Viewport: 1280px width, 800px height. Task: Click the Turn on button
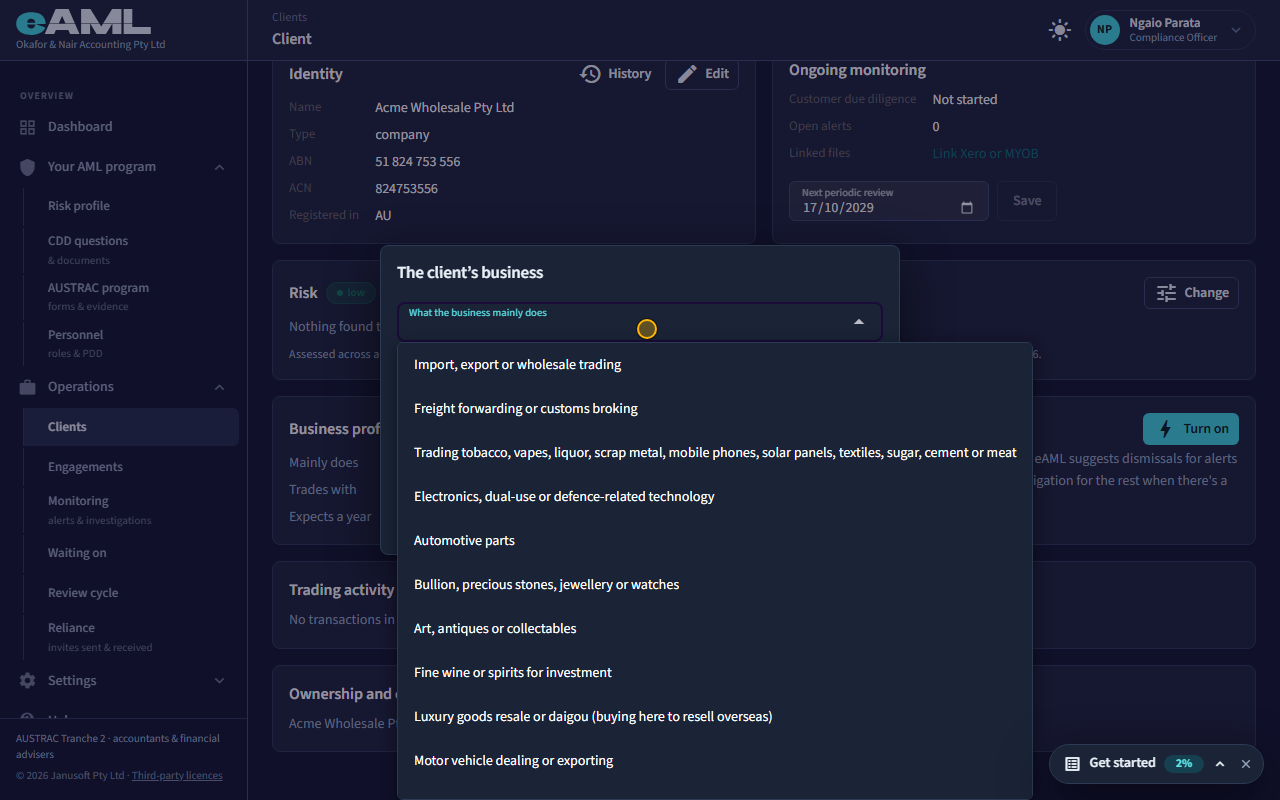click(1191, 429)
